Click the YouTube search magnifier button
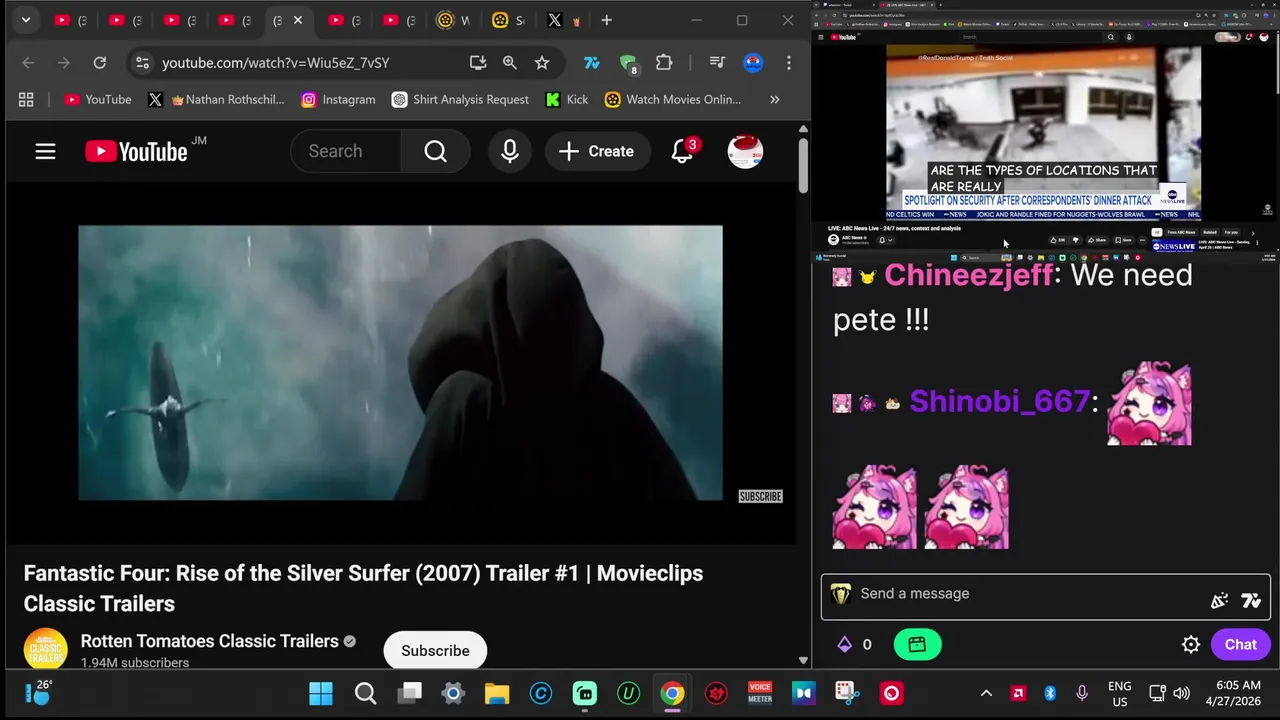Image resolution: width=1280 pixels, height=720 pixels. coord(435,151)
